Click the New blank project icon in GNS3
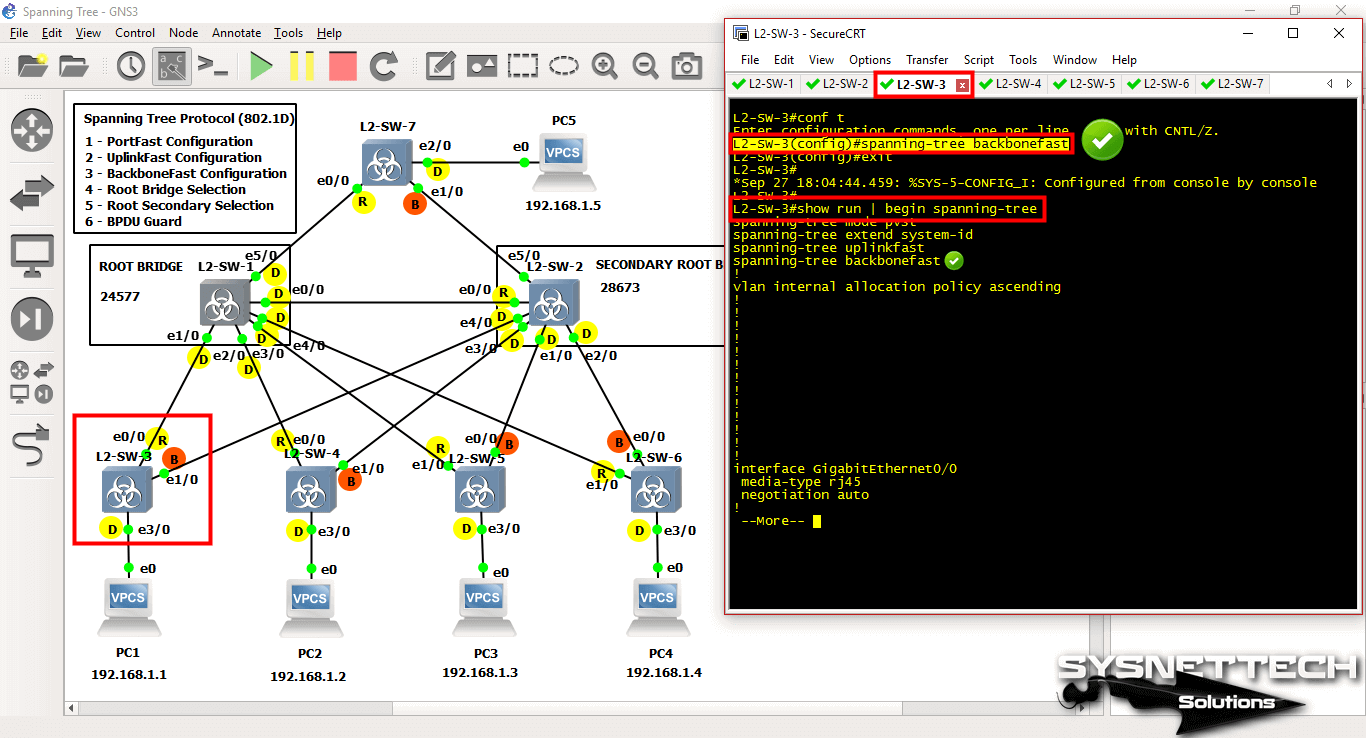The height and width of the screenshot is (738, 1366). click(x=32, y=67)
